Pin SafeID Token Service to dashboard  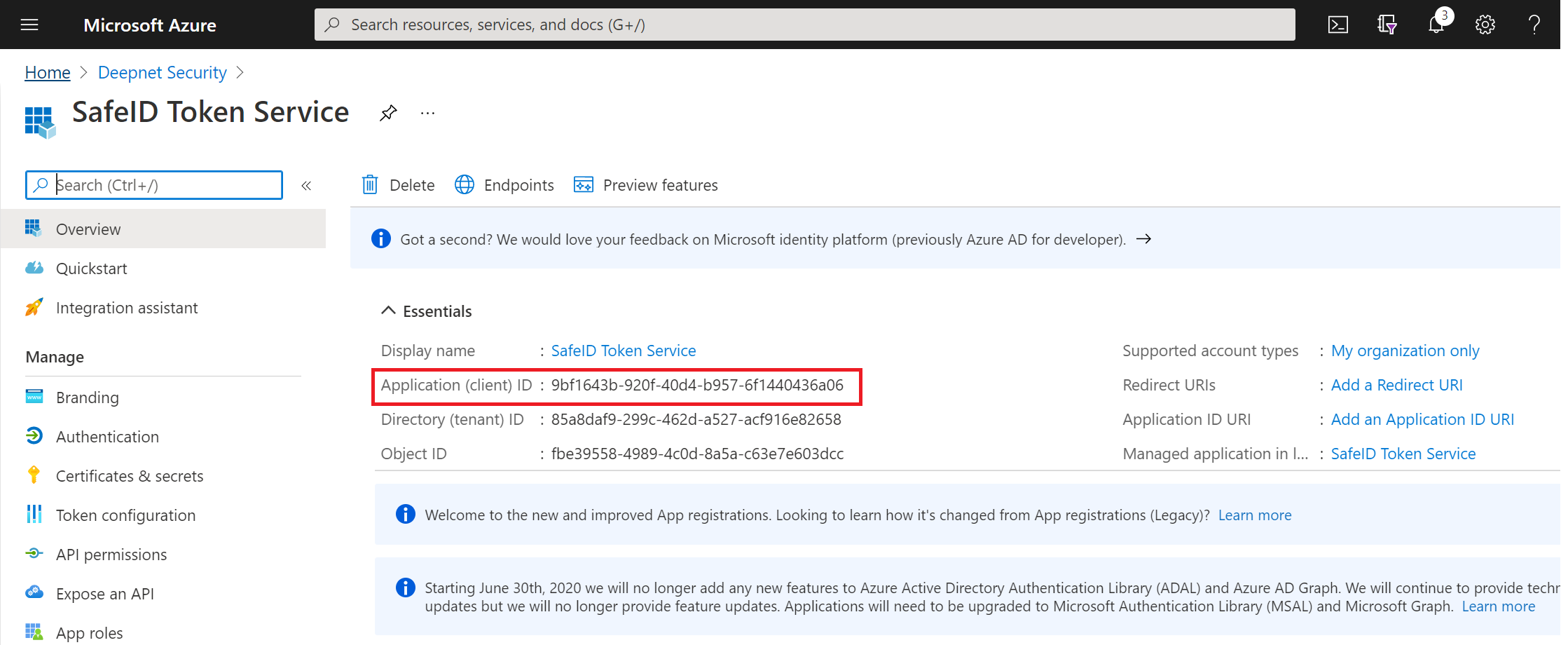pyautogui.click(x=388, y=113)
